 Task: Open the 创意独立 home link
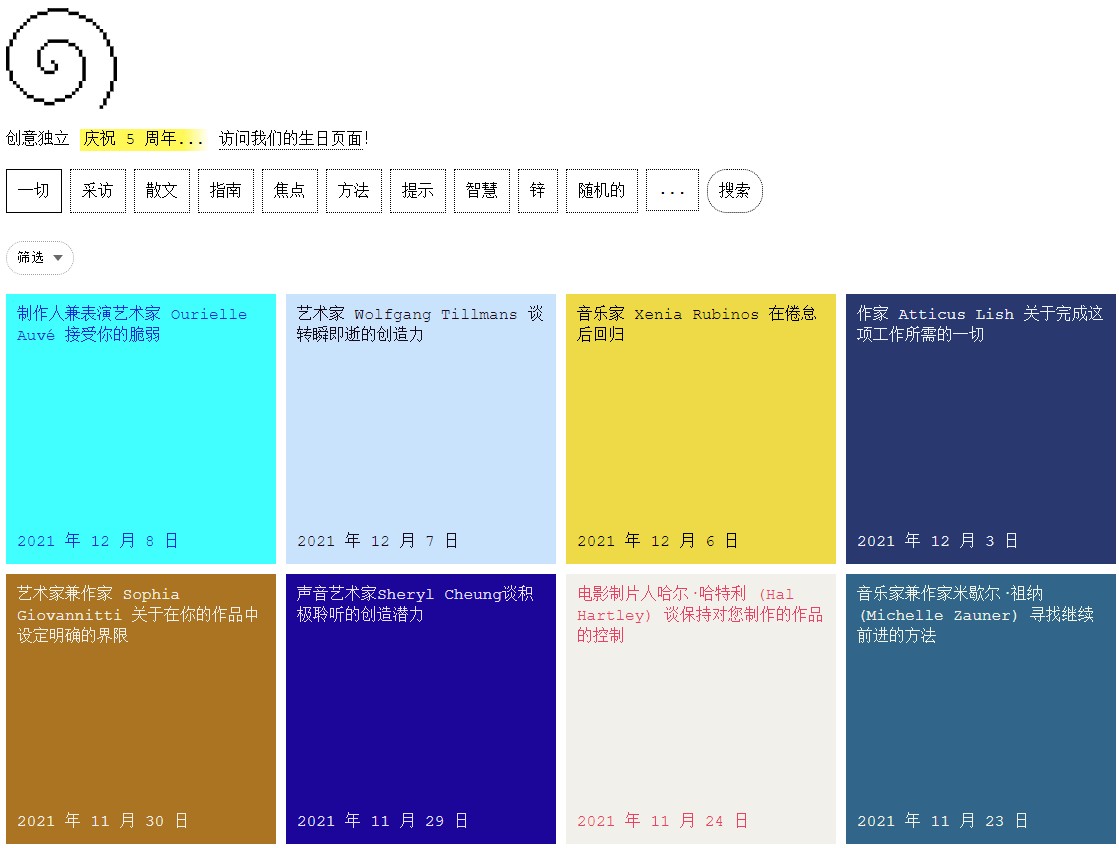point(38,138)
